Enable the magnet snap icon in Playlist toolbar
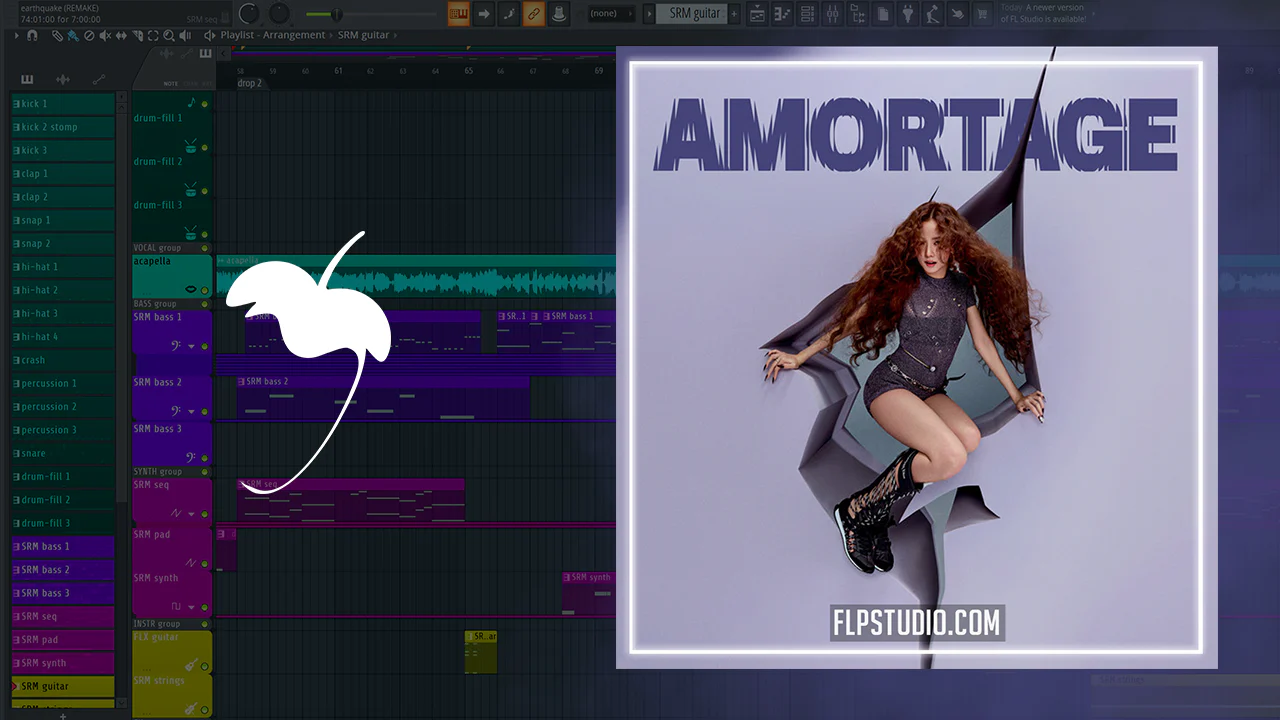The image size is (1280, 720). click(x=32, y=35)
